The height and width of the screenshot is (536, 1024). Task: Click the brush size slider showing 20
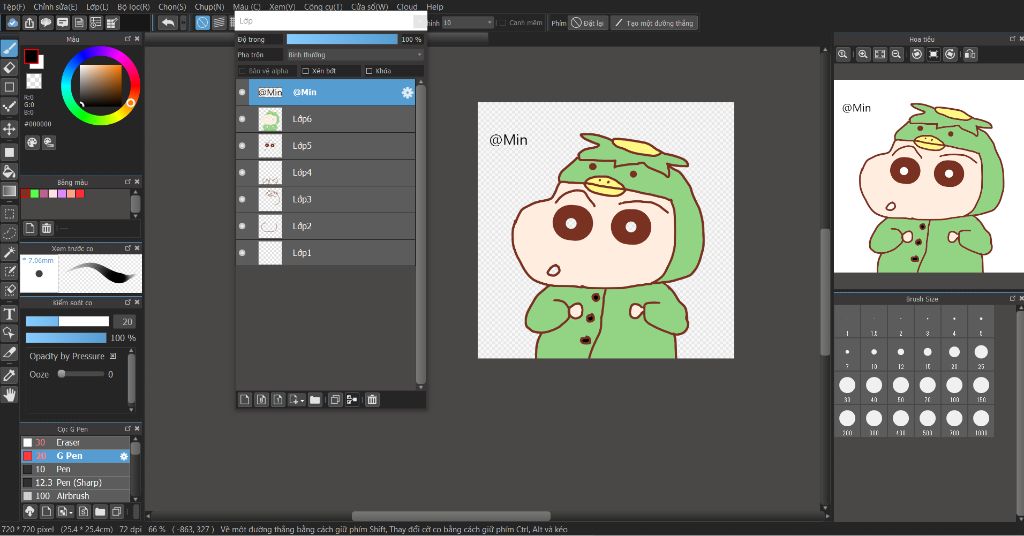pos(67,321)
